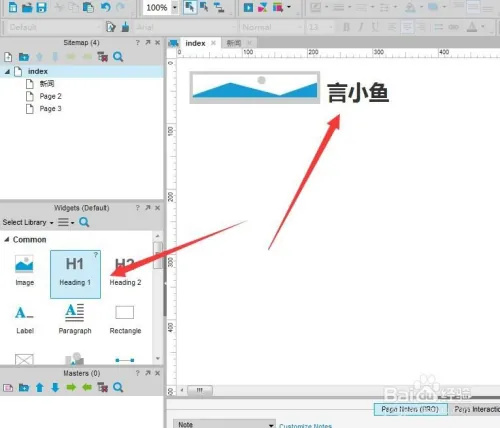Search pages in the Sitemap panel

[x=118, y=57]
